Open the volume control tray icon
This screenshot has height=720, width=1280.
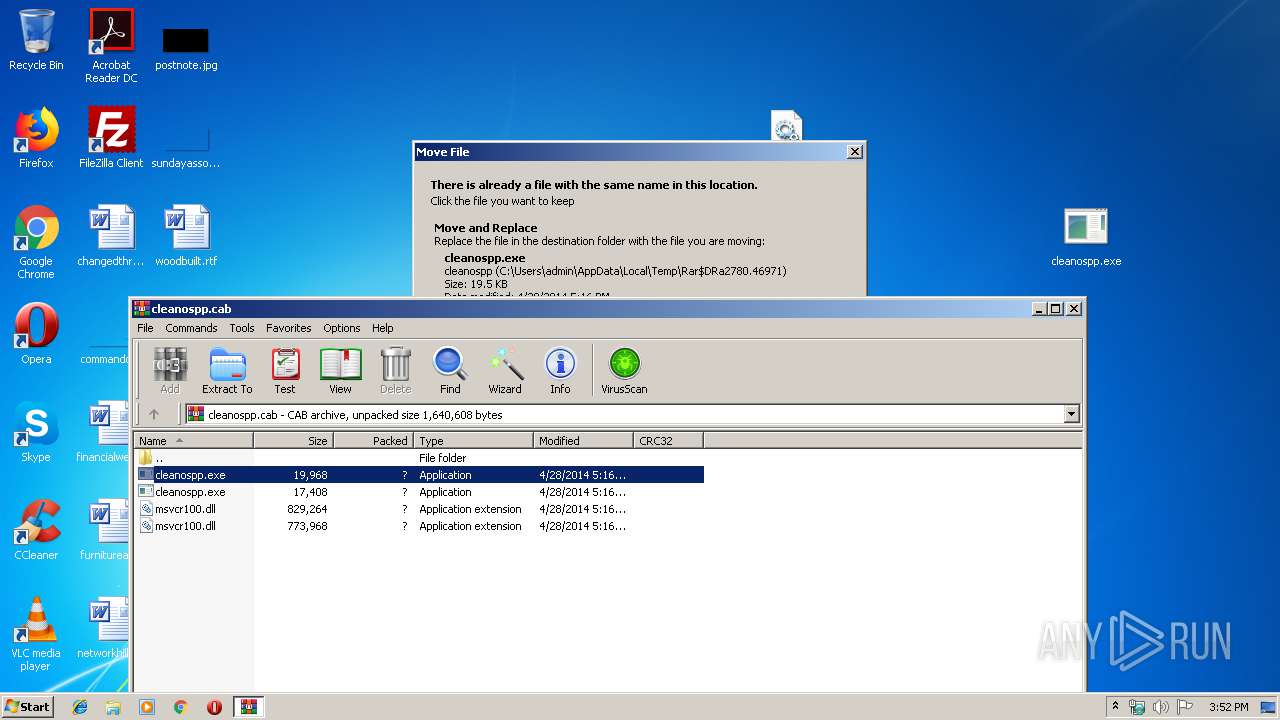pos(1160,707)
